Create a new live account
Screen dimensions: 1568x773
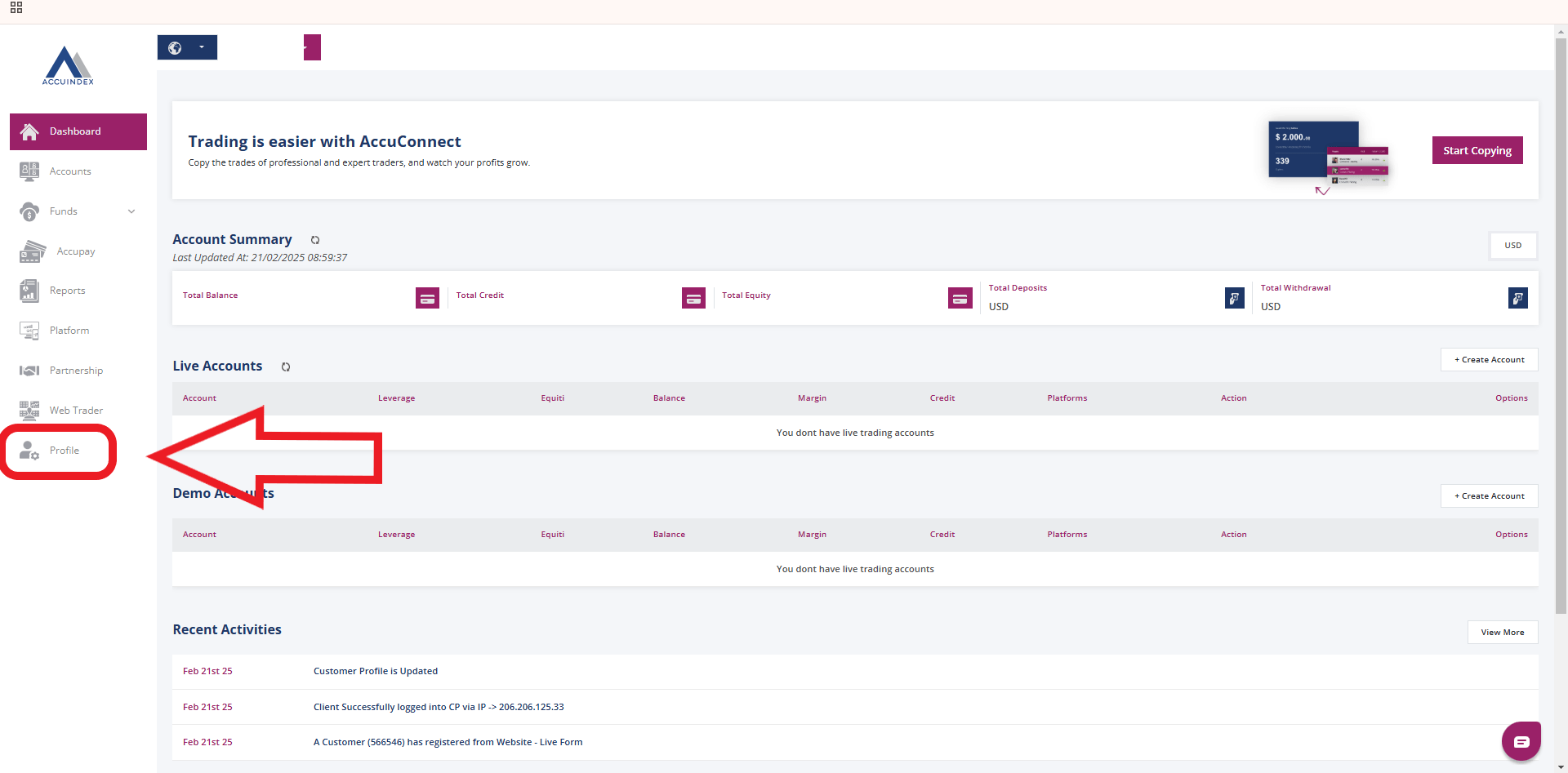pyautogui.click(x=1490, y=360)
